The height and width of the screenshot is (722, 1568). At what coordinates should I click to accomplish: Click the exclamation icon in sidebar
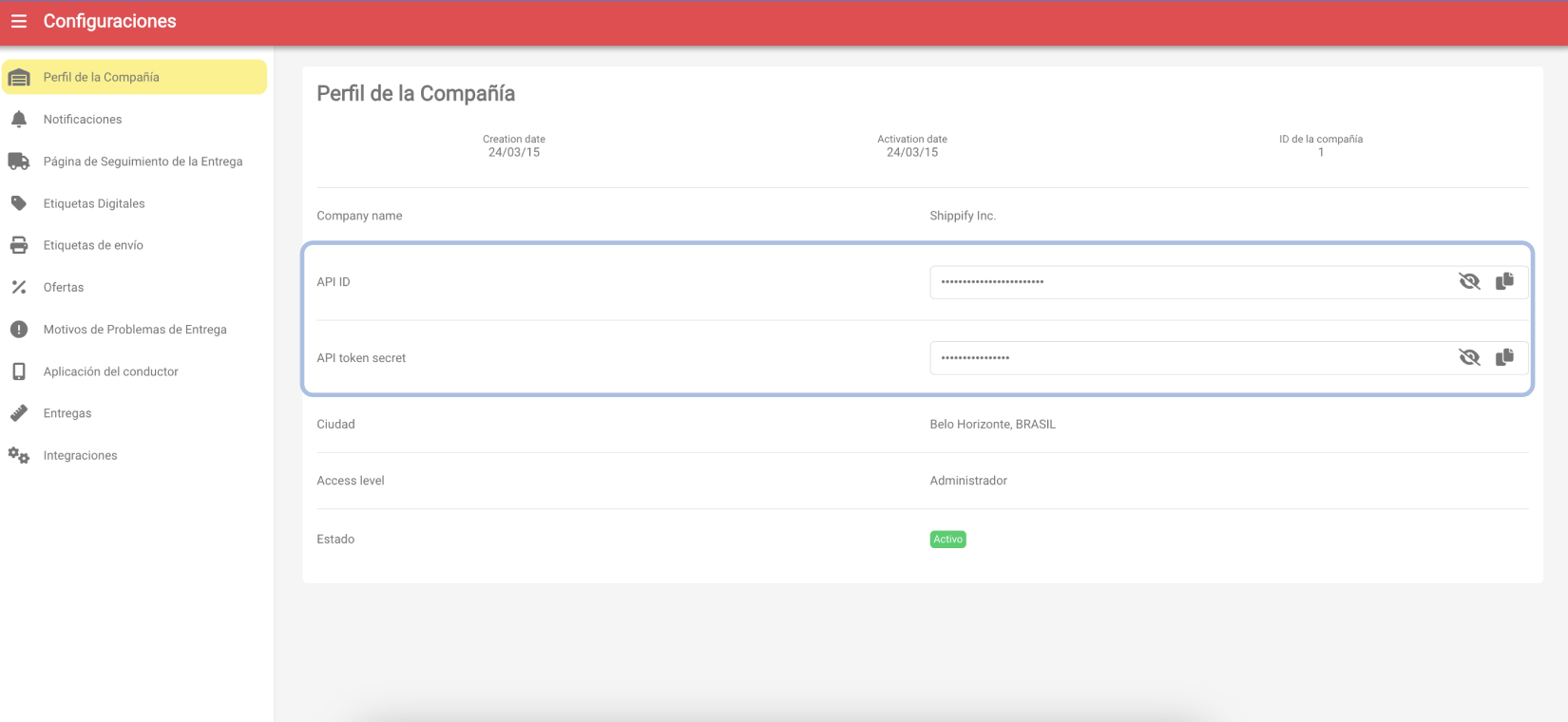tap(19, 330)
